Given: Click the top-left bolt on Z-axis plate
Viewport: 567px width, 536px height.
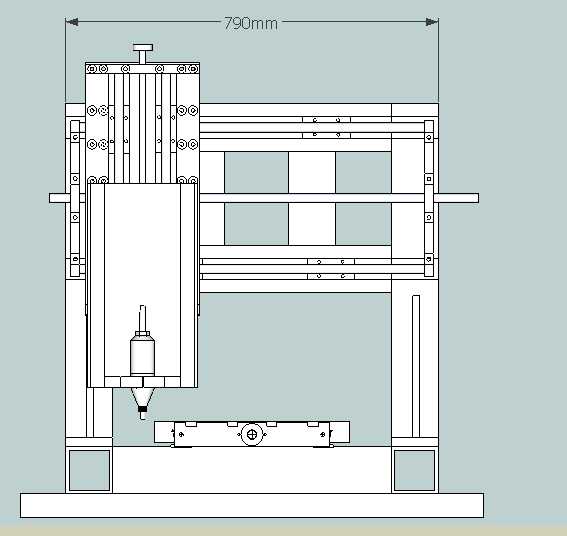Looking at the screenshot, I should tap(92, 69).
